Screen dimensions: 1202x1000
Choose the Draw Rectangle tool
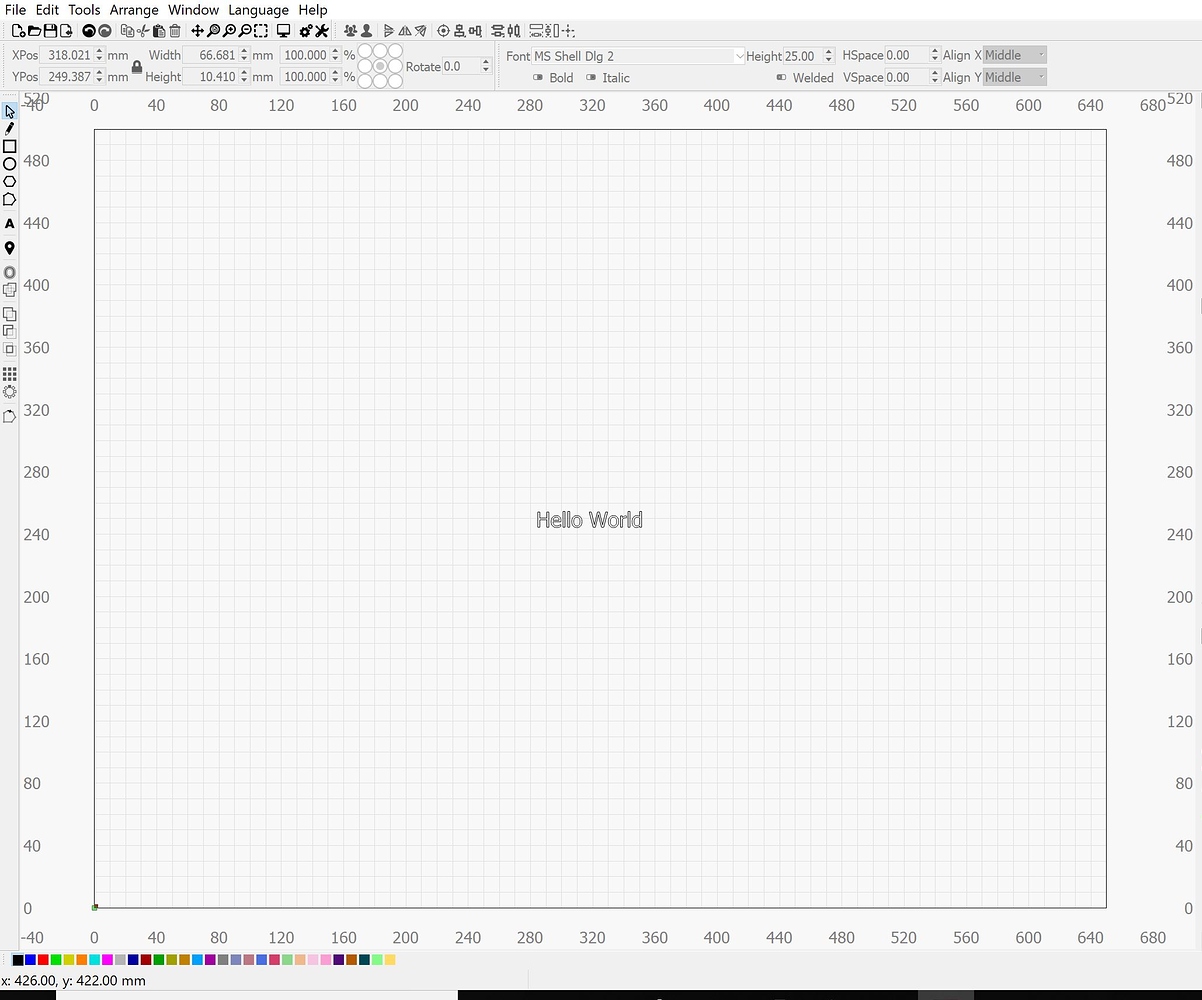coord(10,146)
